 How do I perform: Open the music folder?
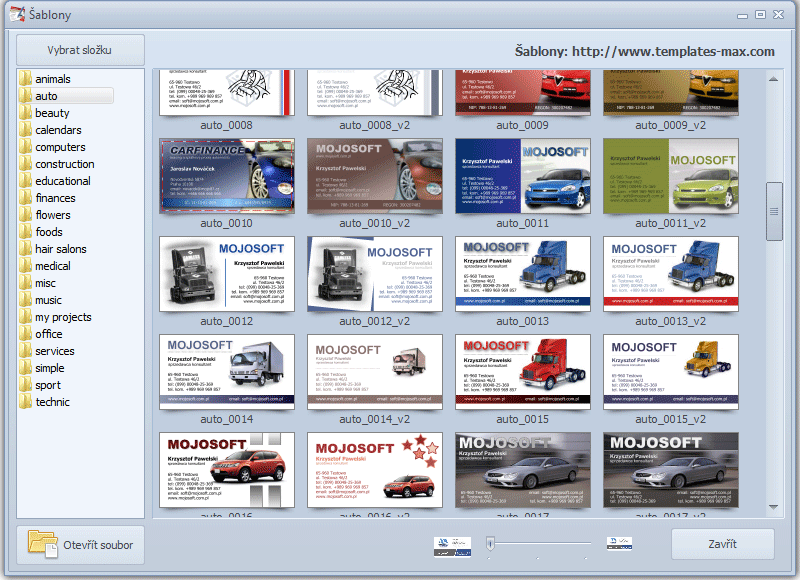click(41, 300)
